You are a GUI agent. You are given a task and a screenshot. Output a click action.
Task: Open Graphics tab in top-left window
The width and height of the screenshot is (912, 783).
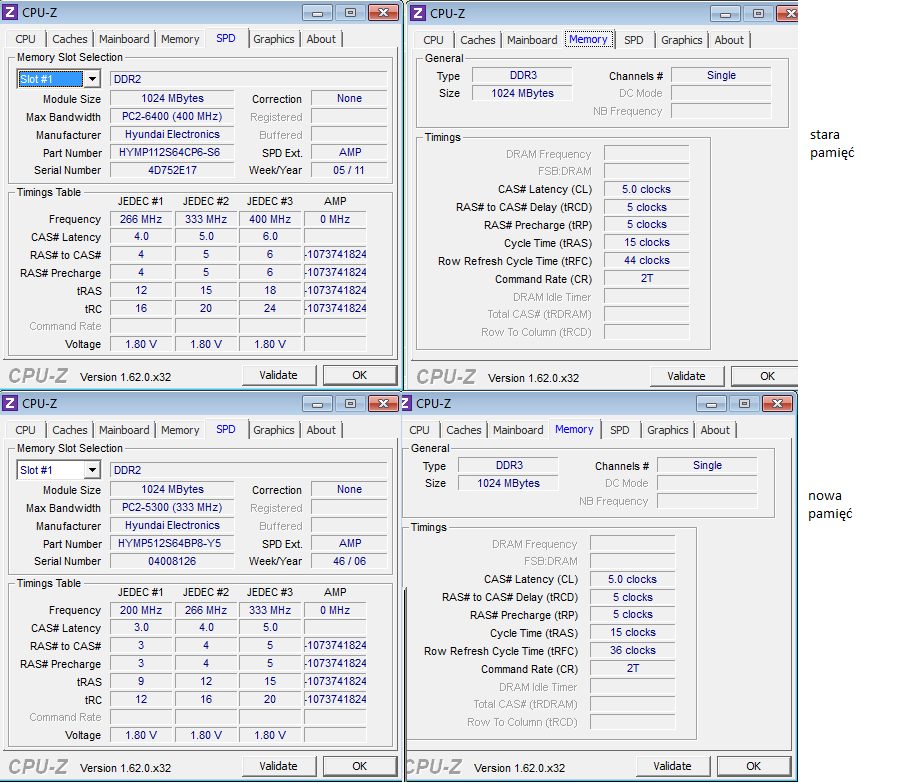273,39
